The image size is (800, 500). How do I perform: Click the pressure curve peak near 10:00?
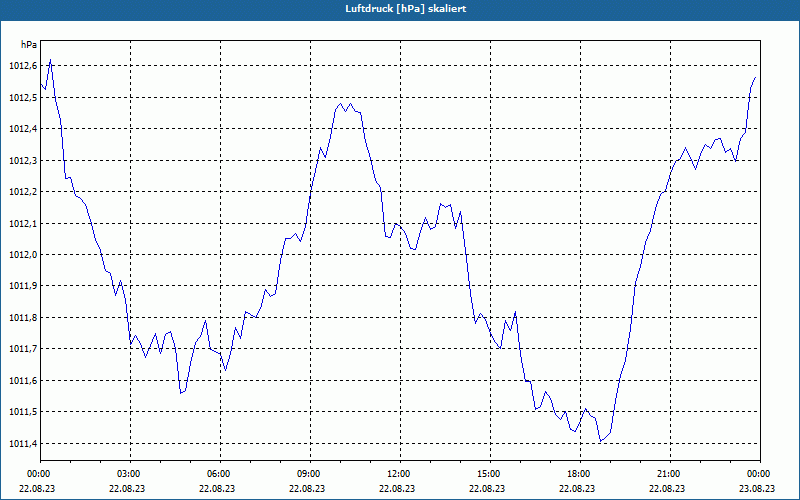click(x=341, y=104)
